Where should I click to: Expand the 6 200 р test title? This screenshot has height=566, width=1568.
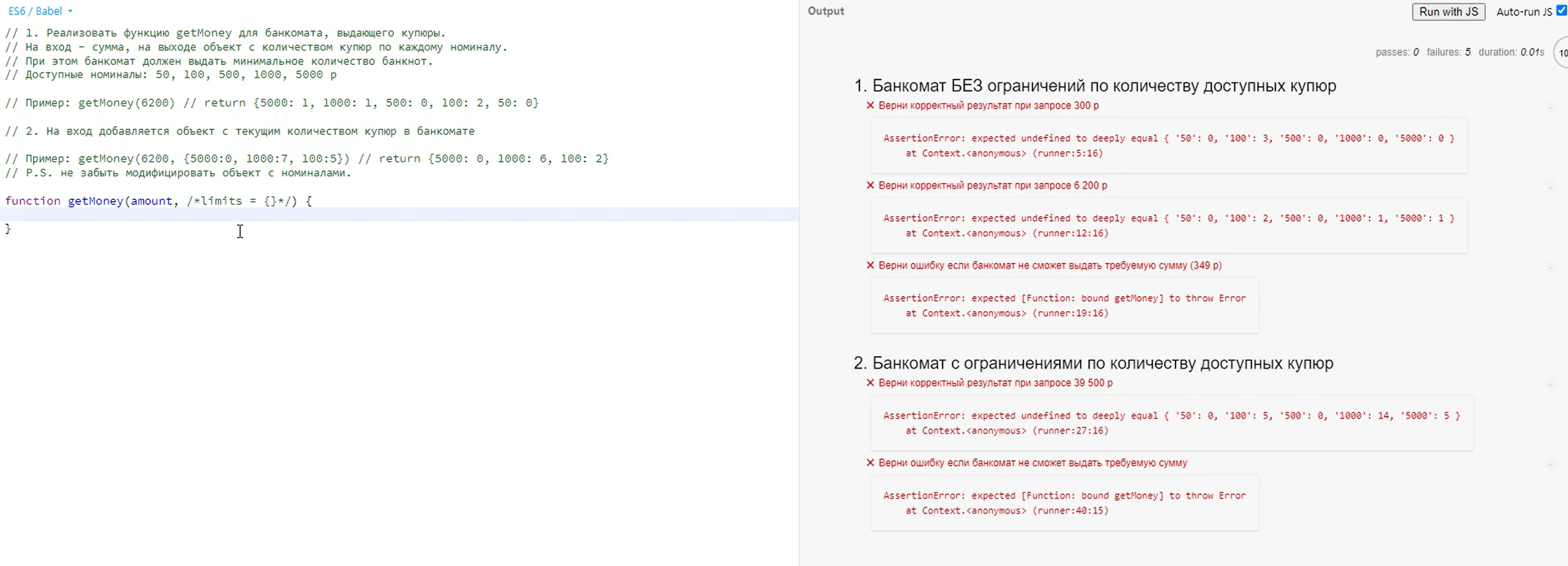pyautogui.click(x=992, y=186)
